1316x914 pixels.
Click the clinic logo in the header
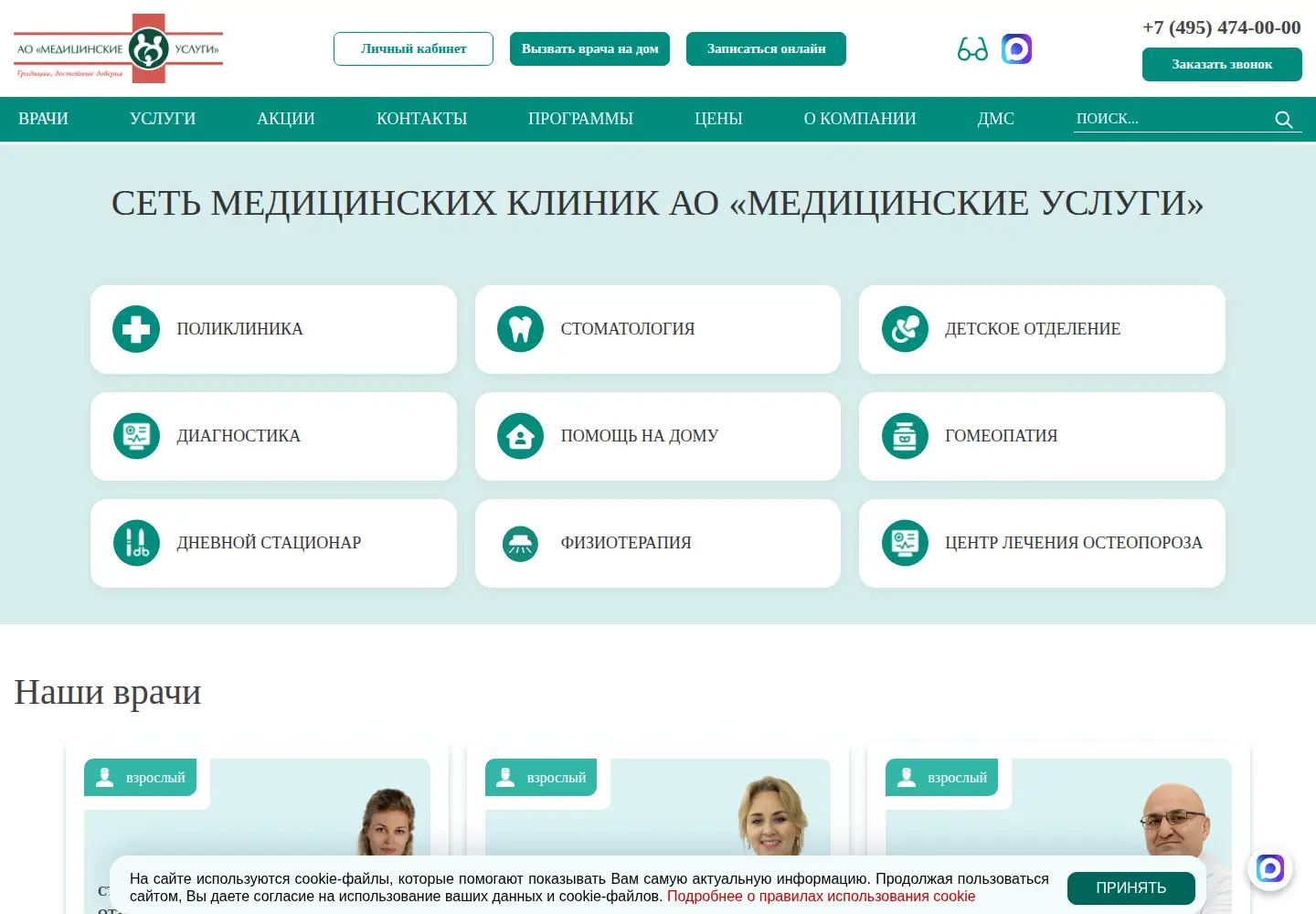coord(119,48)
